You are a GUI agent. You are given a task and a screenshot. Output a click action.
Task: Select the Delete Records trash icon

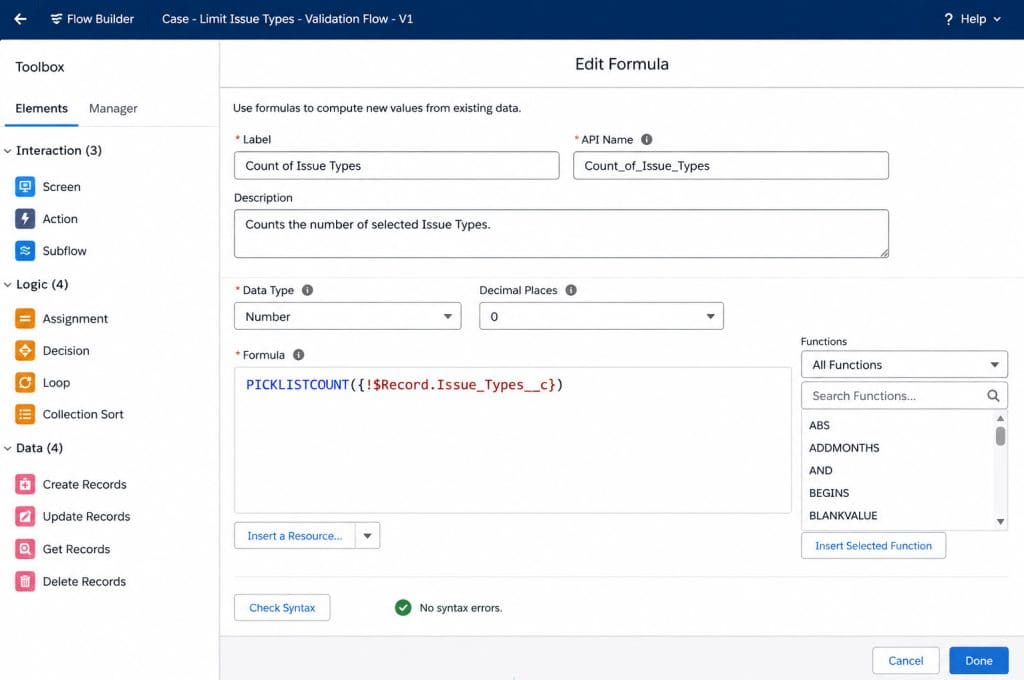[x=25, y=581]
